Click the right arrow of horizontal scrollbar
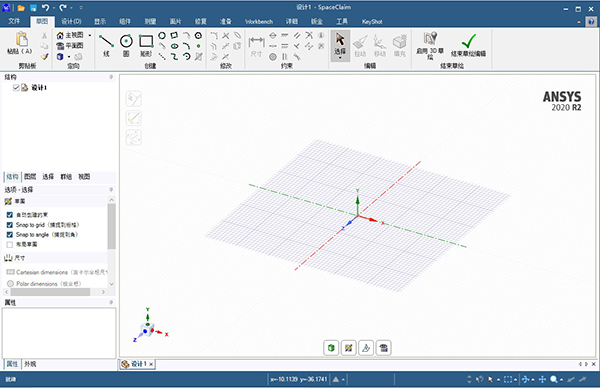Screen dimensions: 600x388 [x=103, y=292]
